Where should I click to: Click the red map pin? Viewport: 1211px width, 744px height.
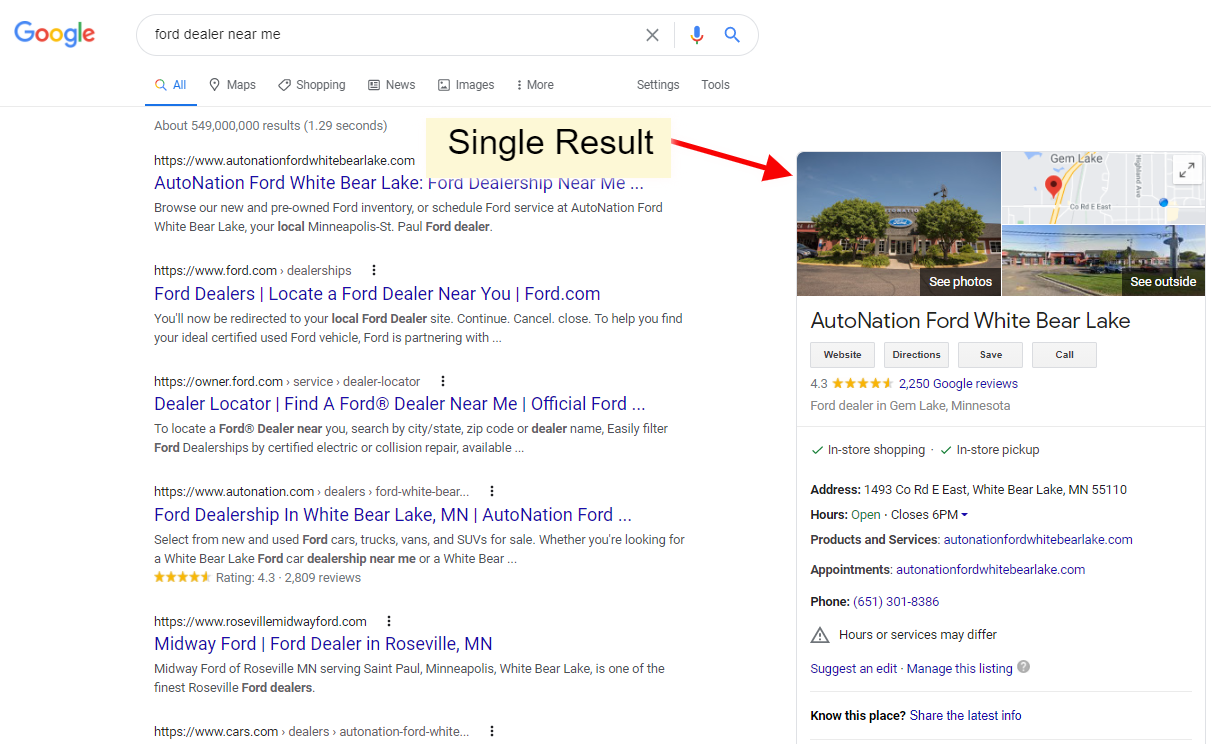(x=1053, y=186)
